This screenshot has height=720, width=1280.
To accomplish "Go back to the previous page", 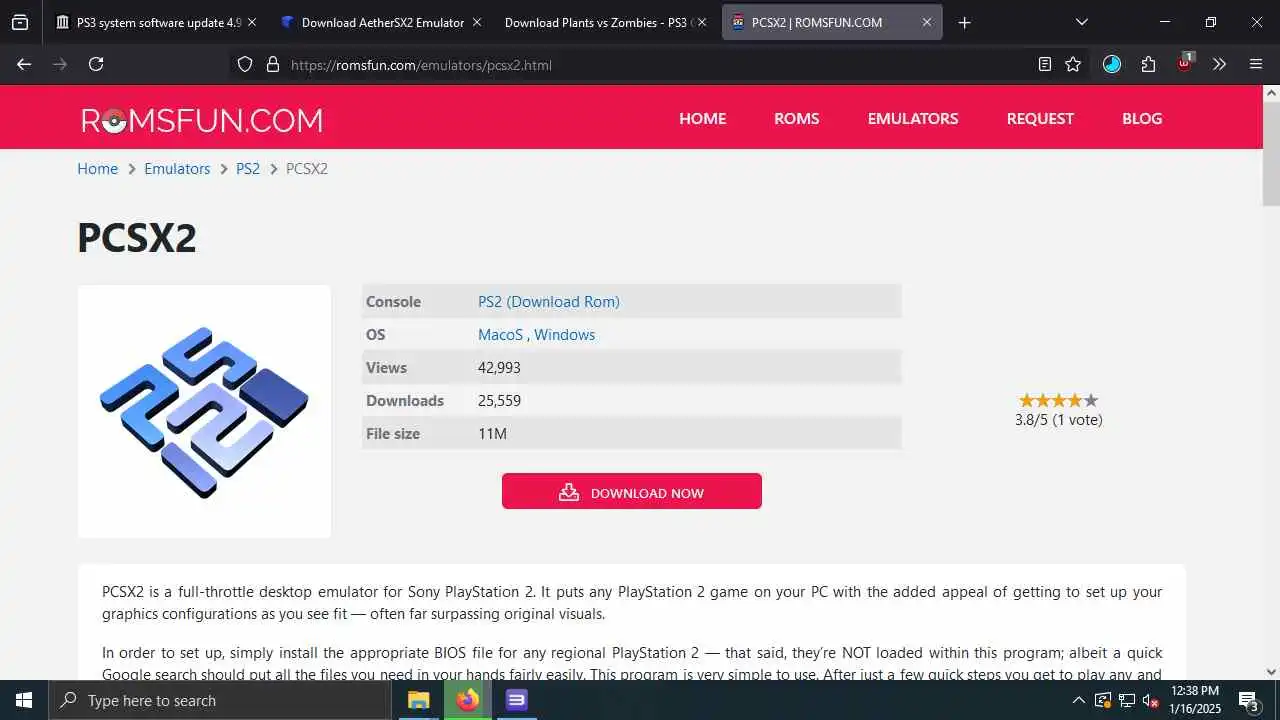I will (x=24, y=64).
